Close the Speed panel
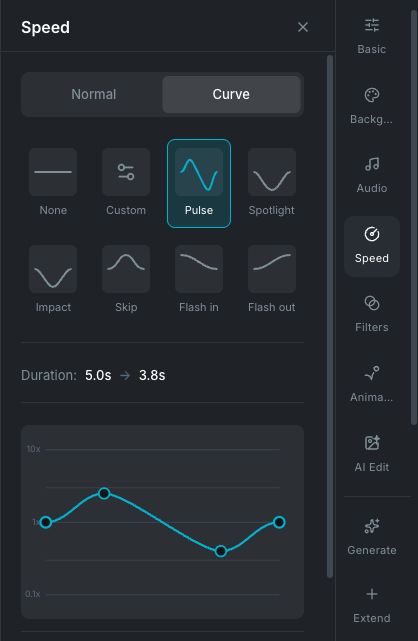This screenshot has width=418, height=641. (x=303, y=27)
